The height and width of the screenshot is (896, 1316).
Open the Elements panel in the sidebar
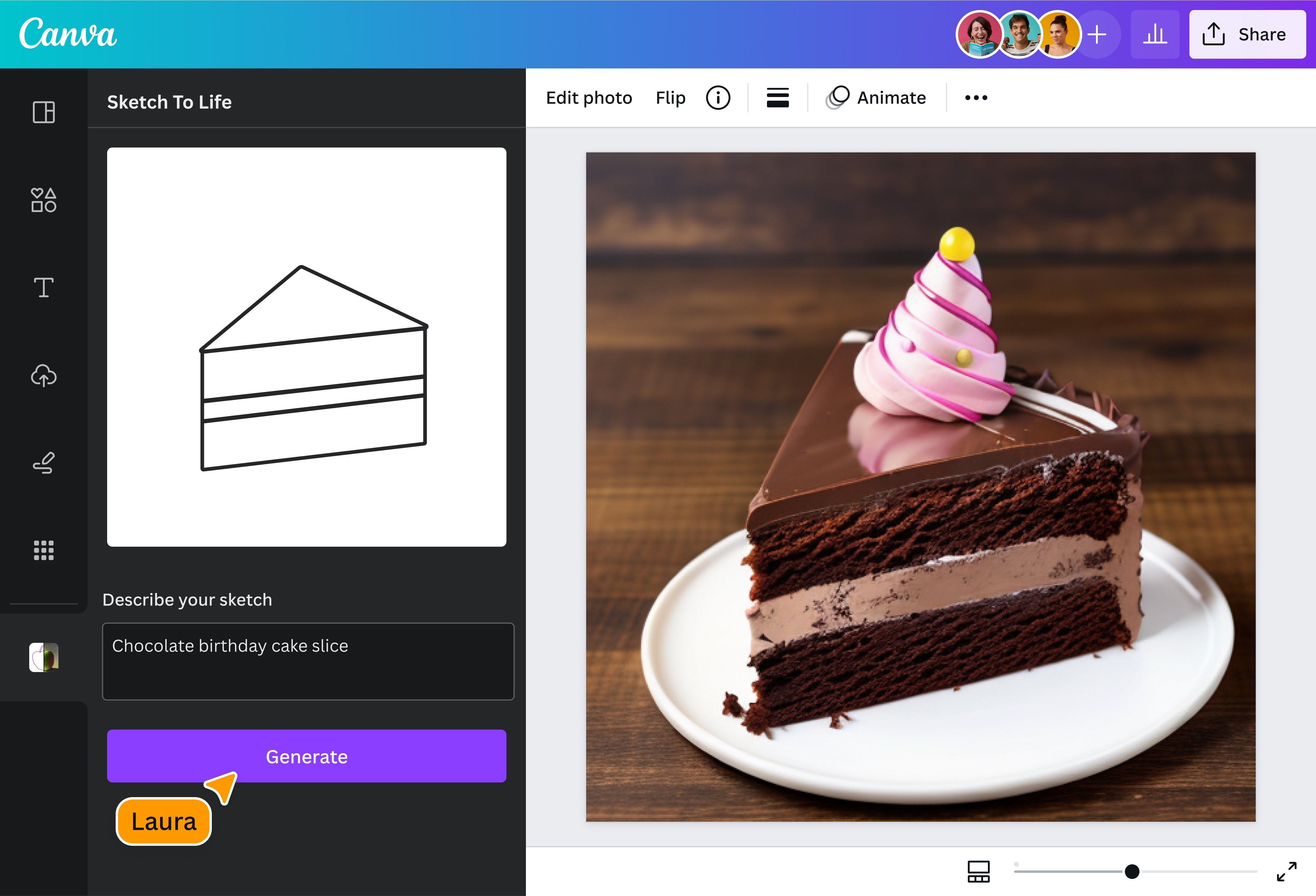(x=43, y=200)
